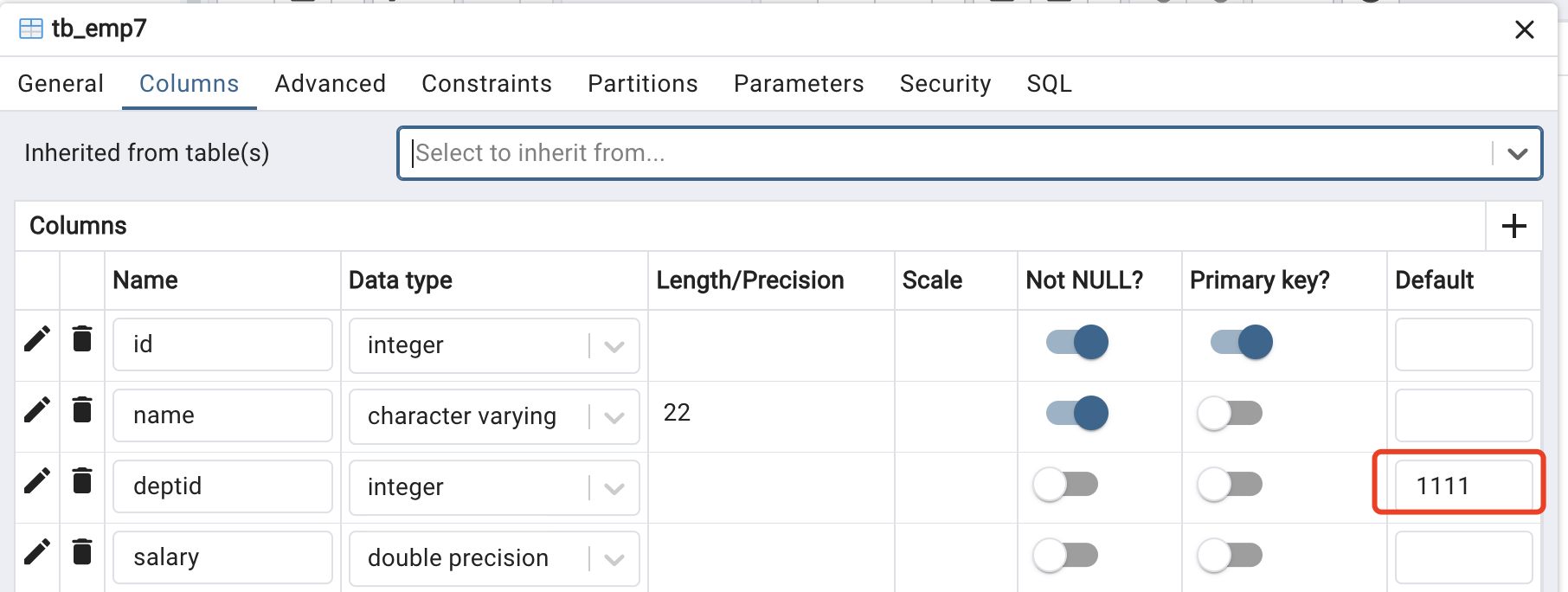Edit the name column row
The height and width of the screenshot is (592, 1568).
(37, 410)
